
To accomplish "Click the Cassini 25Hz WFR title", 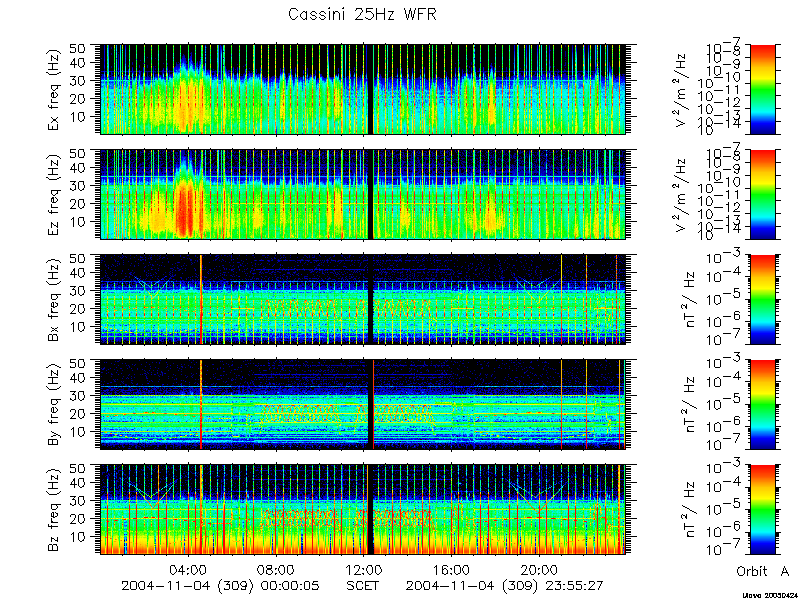I will point(362,14).
